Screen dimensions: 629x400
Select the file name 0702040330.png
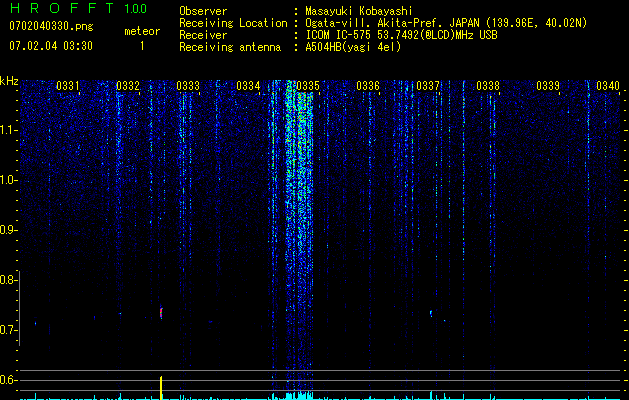pos(51,26)
